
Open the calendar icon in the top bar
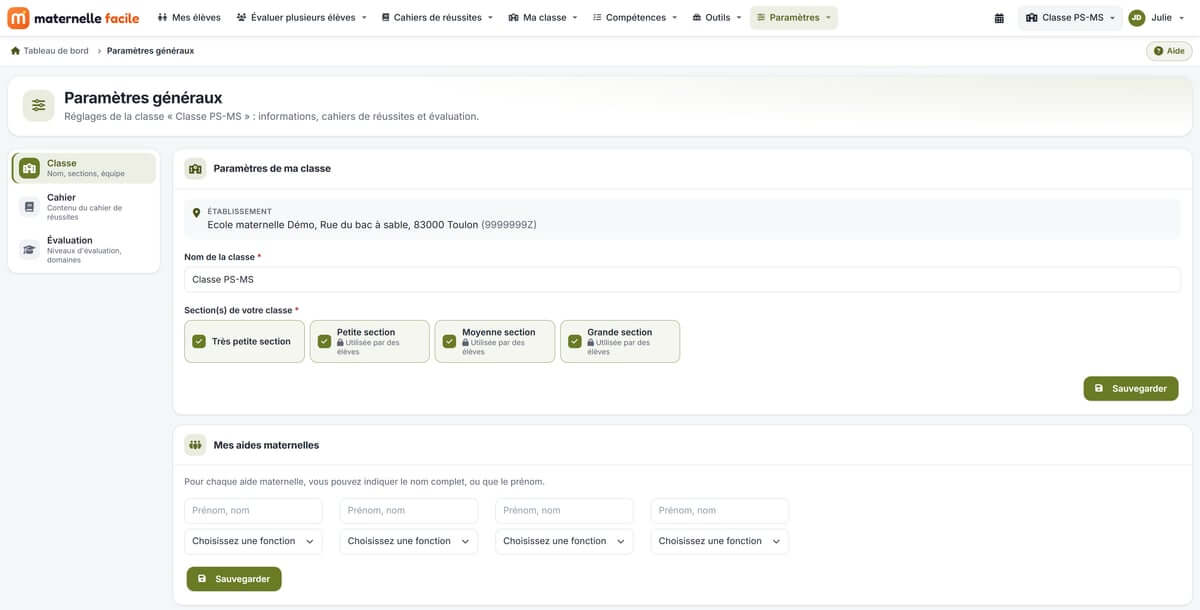coord(999,18)
